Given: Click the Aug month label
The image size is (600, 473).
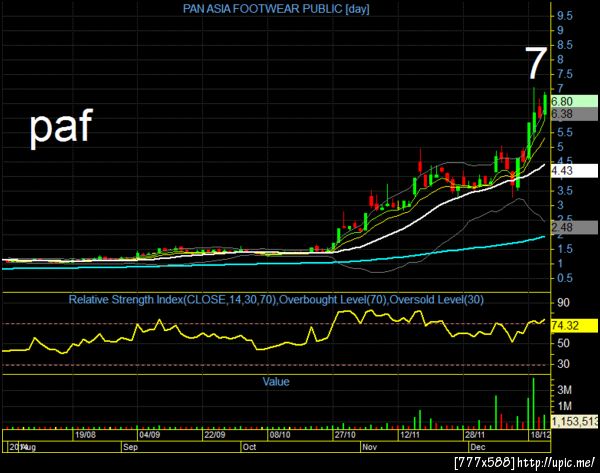Looking at the screenshot, I should [x=29, y=447].
